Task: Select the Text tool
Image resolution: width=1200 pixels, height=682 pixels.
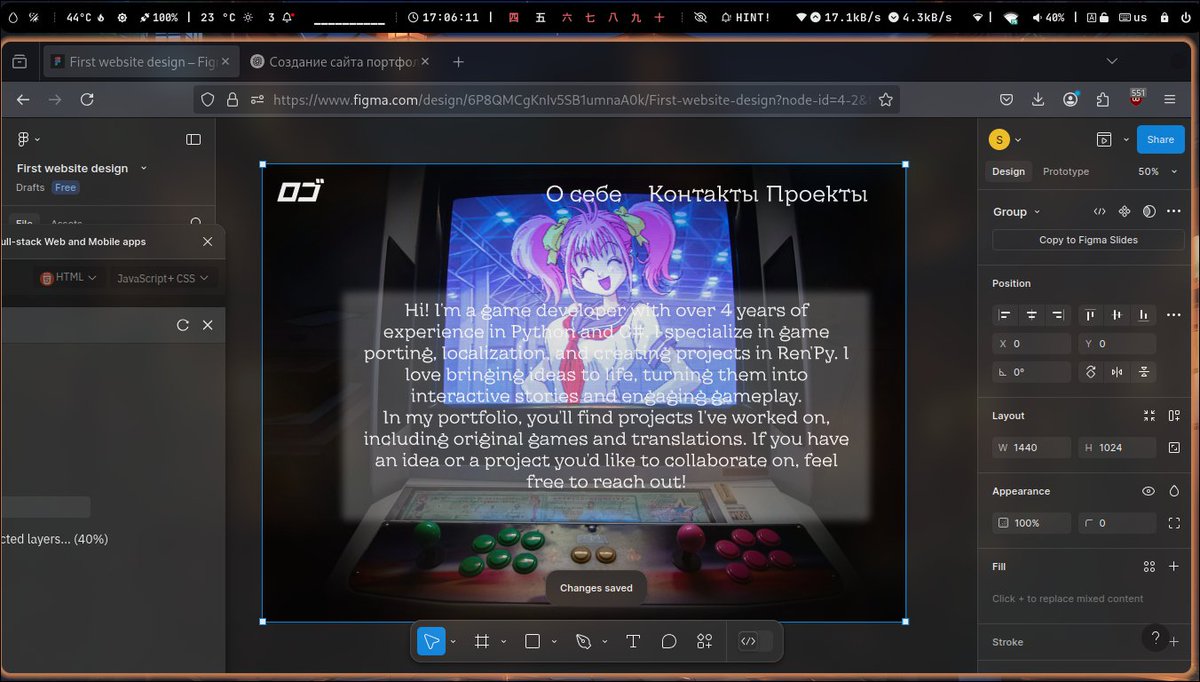Action: (x=633, y=641)
